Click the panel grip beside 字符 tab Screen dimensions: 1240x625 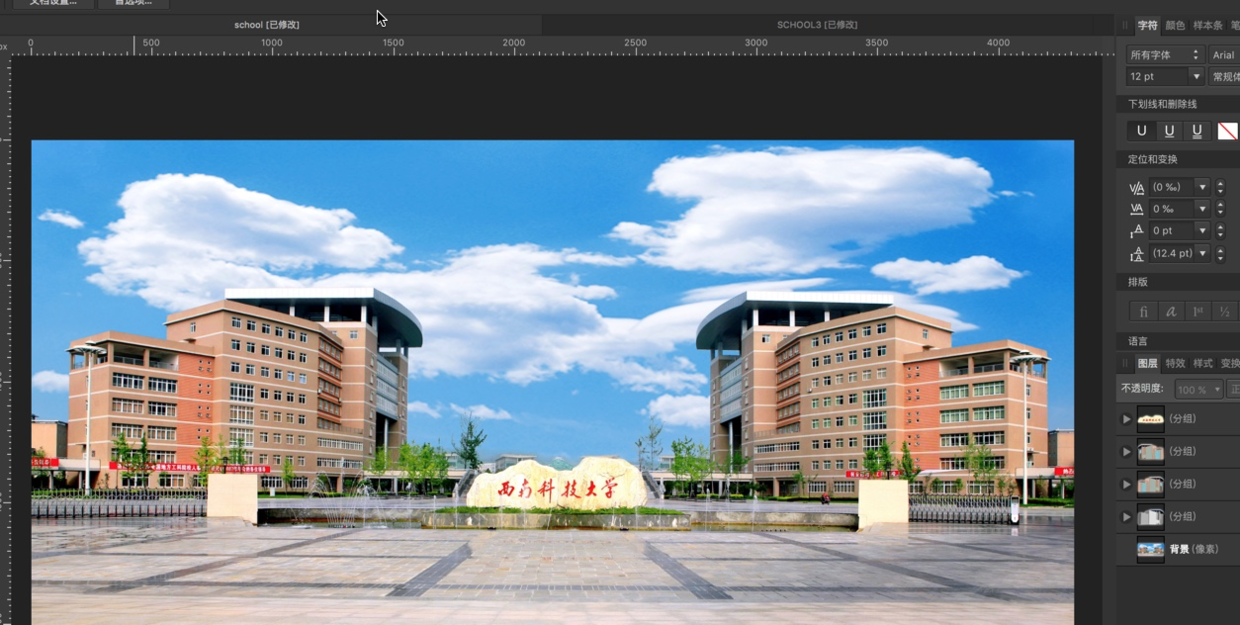pos(1125,26)
